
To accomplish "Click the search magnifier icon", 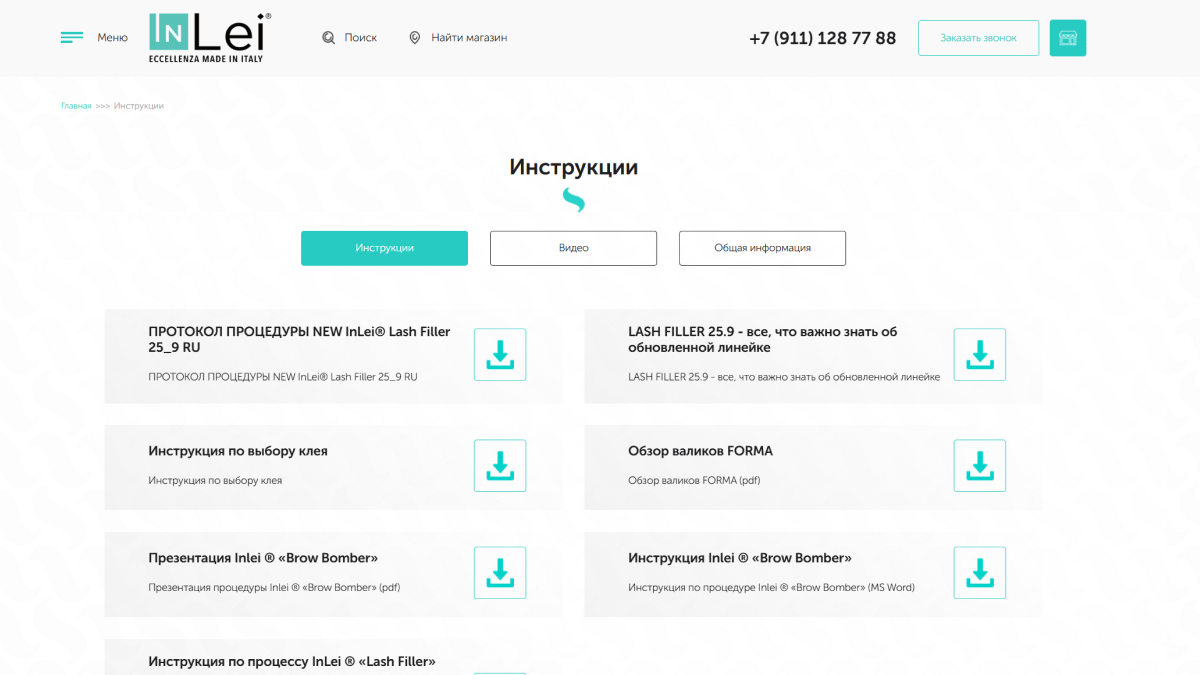I will [x=329, y=38].
